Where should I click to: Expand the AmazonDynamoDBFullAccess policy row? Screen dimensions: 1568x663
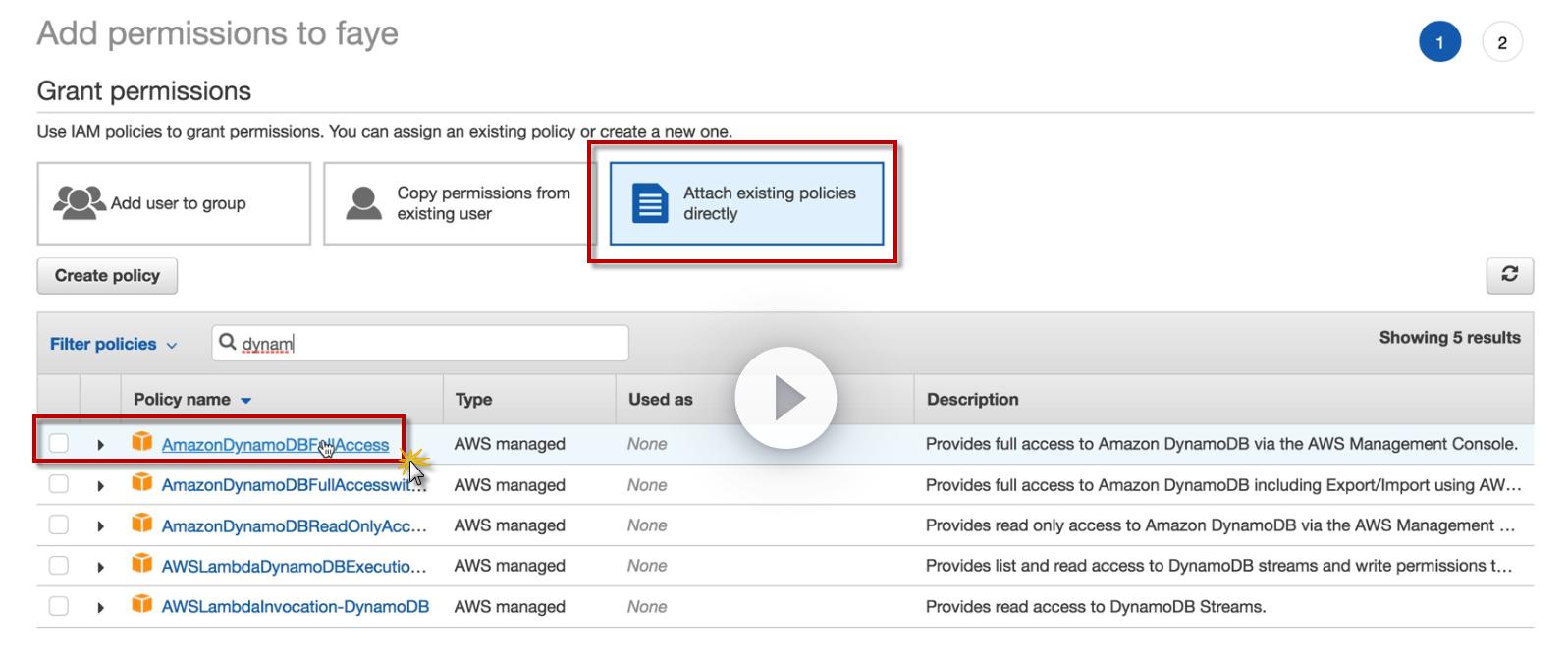100,445
